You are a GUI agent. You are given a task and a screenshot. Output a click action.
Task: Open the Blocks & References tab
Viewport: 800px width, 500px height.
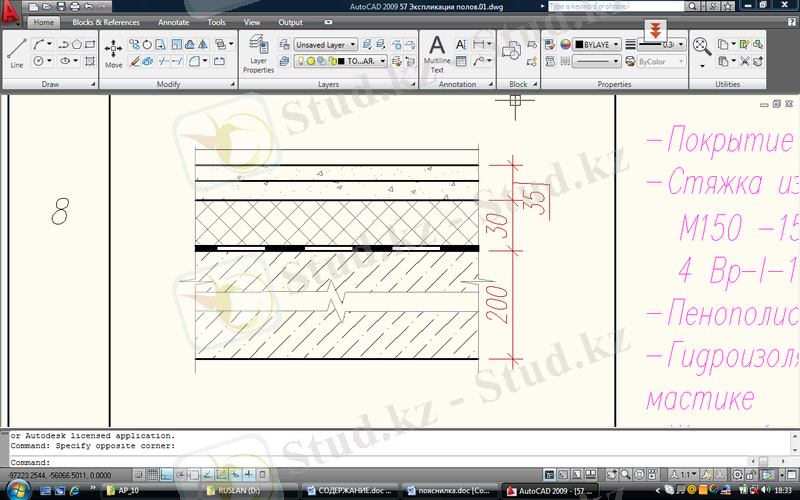tap(106, 22)
